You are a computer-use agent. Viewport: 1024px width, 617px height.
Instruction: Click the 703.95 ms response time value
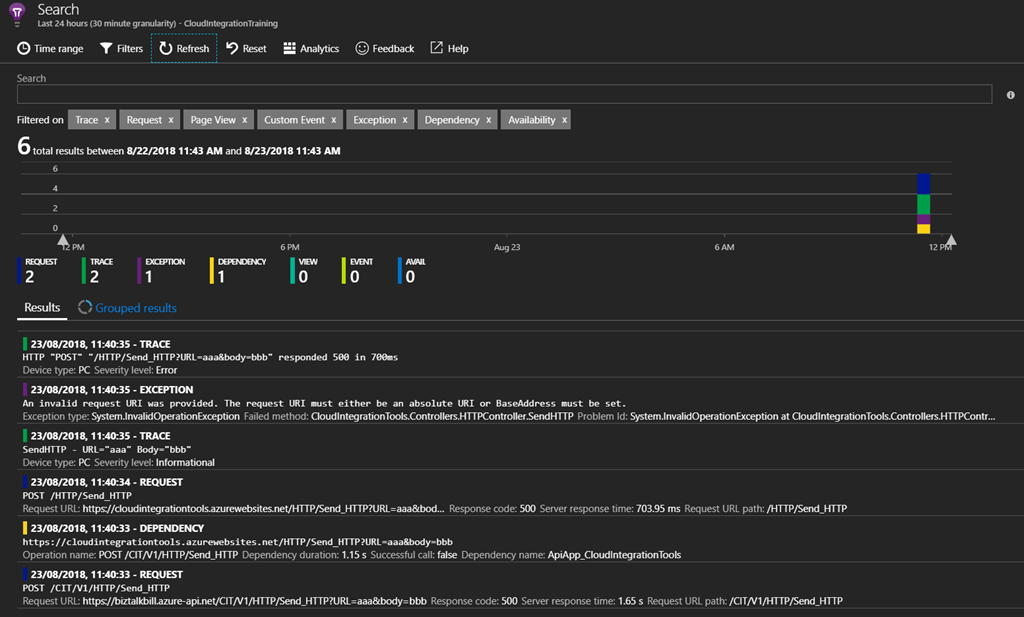[658, 509]
